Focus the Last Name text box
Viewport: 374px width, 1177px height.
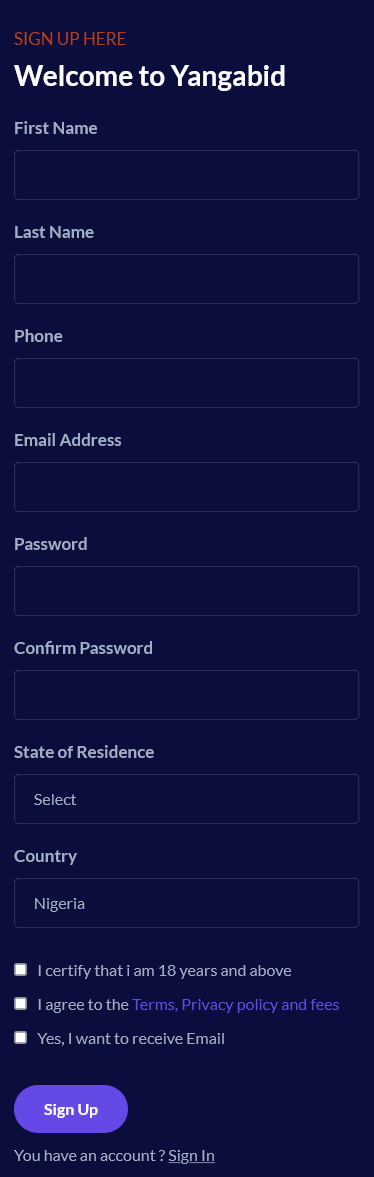186,279
